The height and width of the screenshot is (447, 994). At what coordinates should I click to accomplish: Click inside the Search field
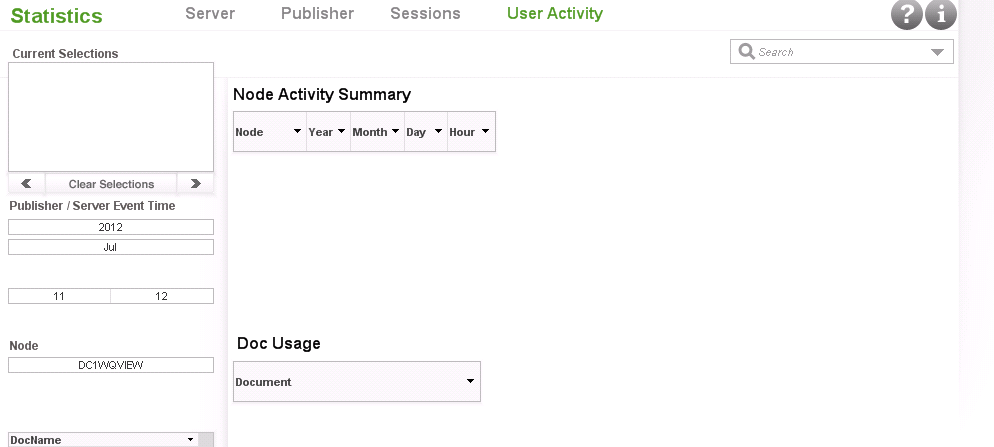coord(840,52)
